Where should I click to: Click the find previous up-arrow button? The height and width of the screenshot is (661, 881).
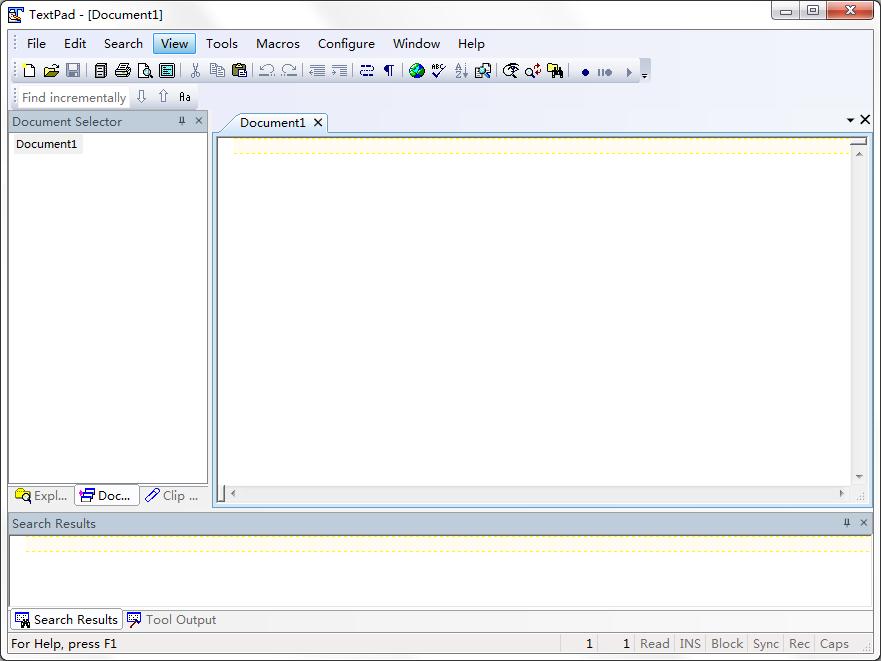(x=163, y=97)
